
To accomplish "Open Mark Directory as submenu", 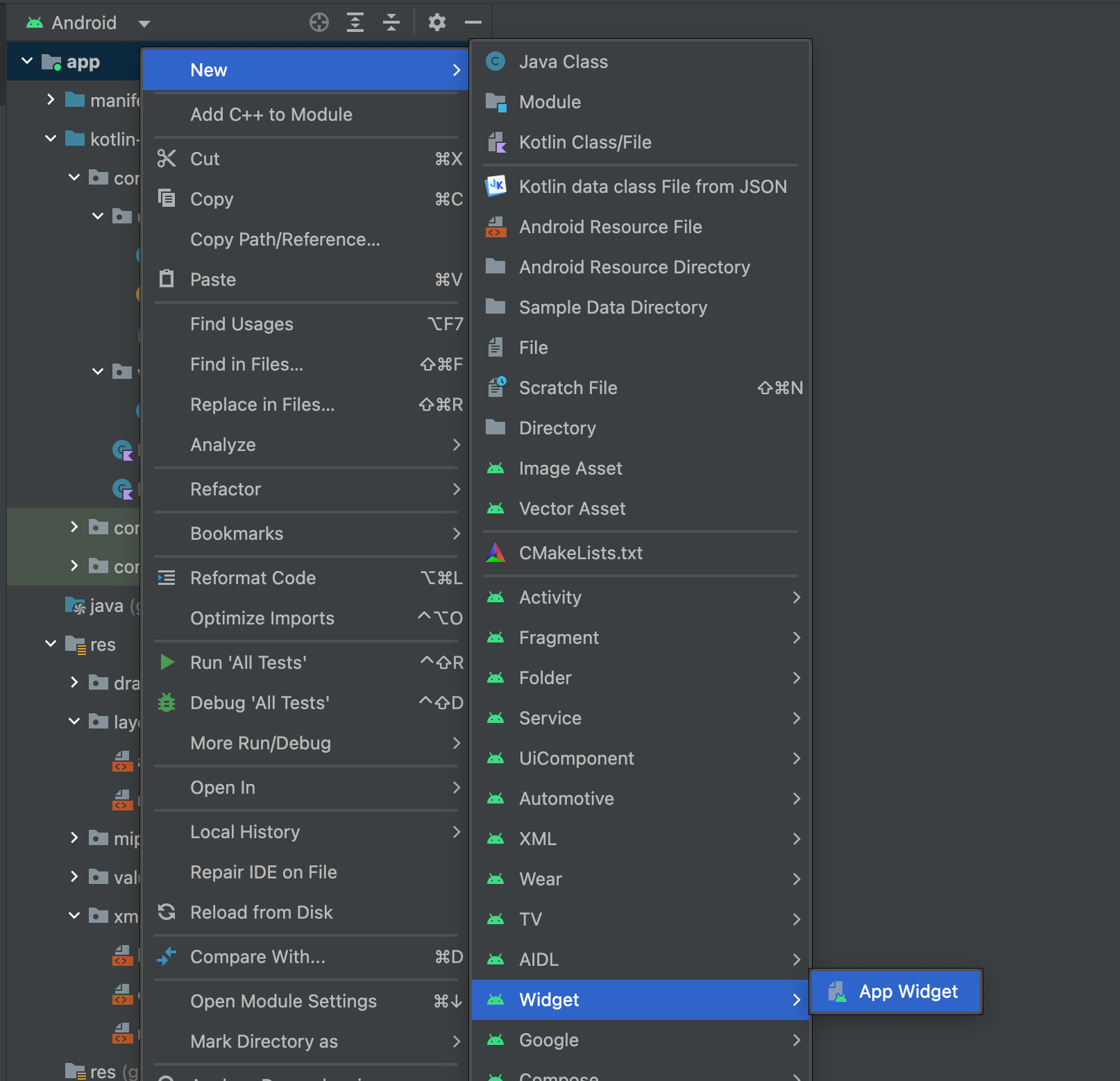I will coord(305,1041).
